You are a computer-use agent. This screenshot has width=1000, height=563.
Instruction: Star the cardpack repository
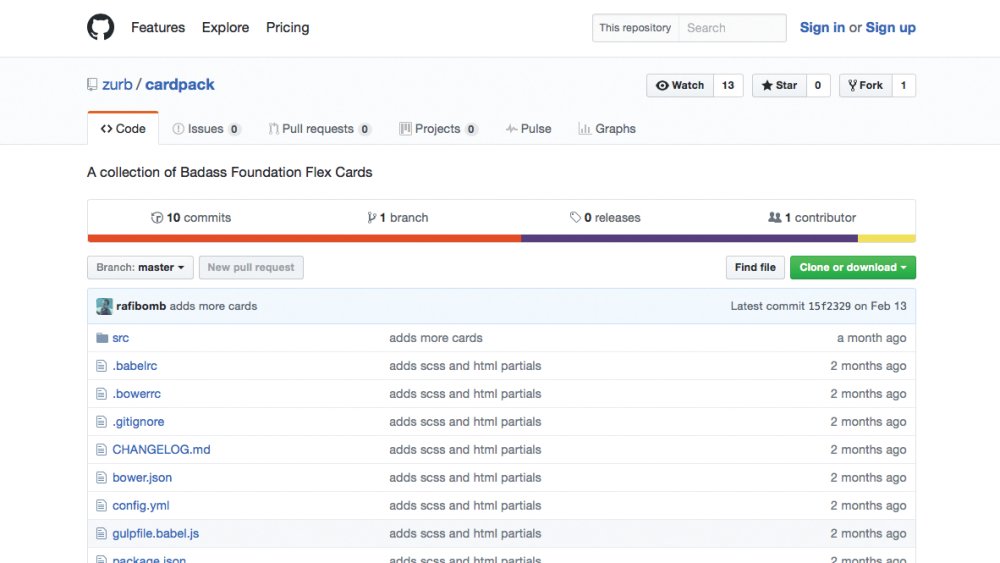tap(779, 85)
